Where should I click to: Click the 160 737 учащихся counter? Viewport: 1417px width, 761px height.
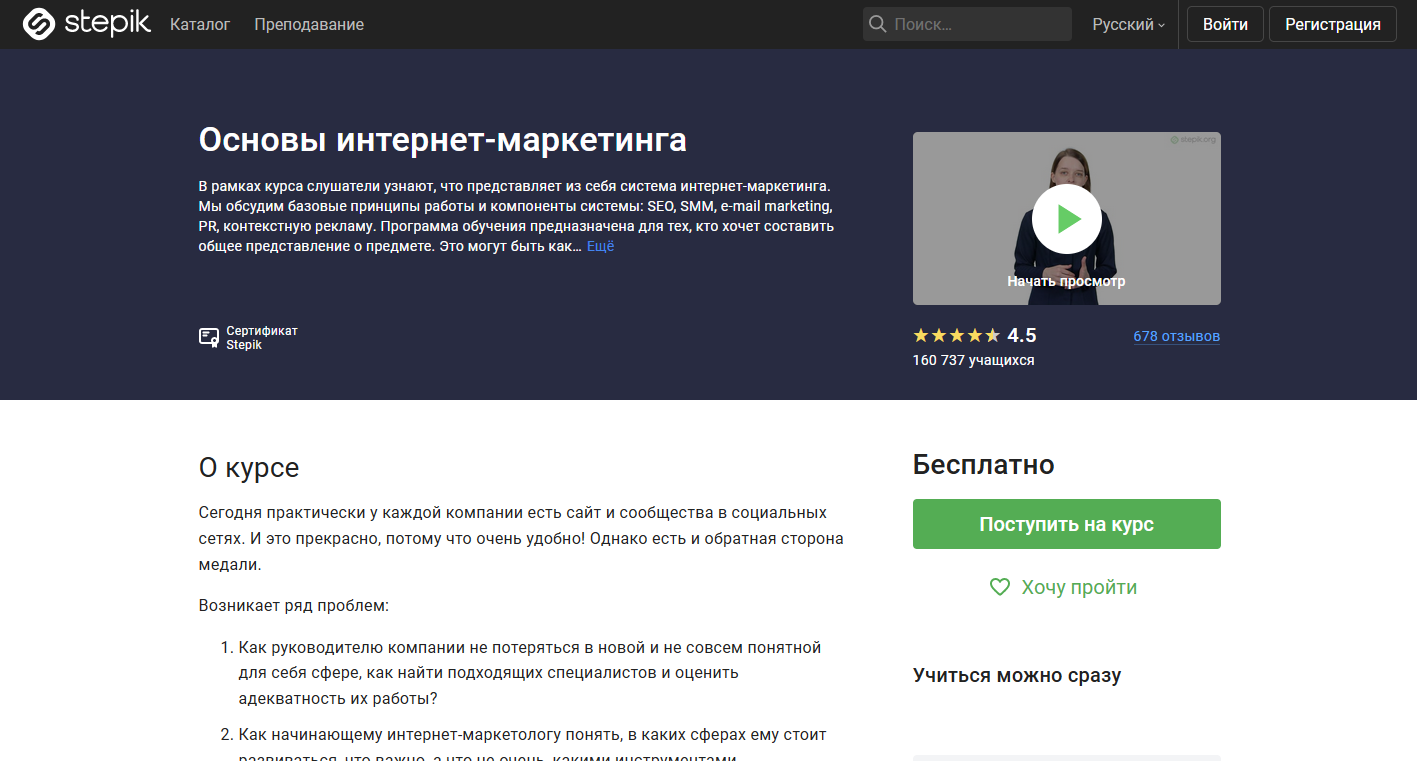pos(973,359)
